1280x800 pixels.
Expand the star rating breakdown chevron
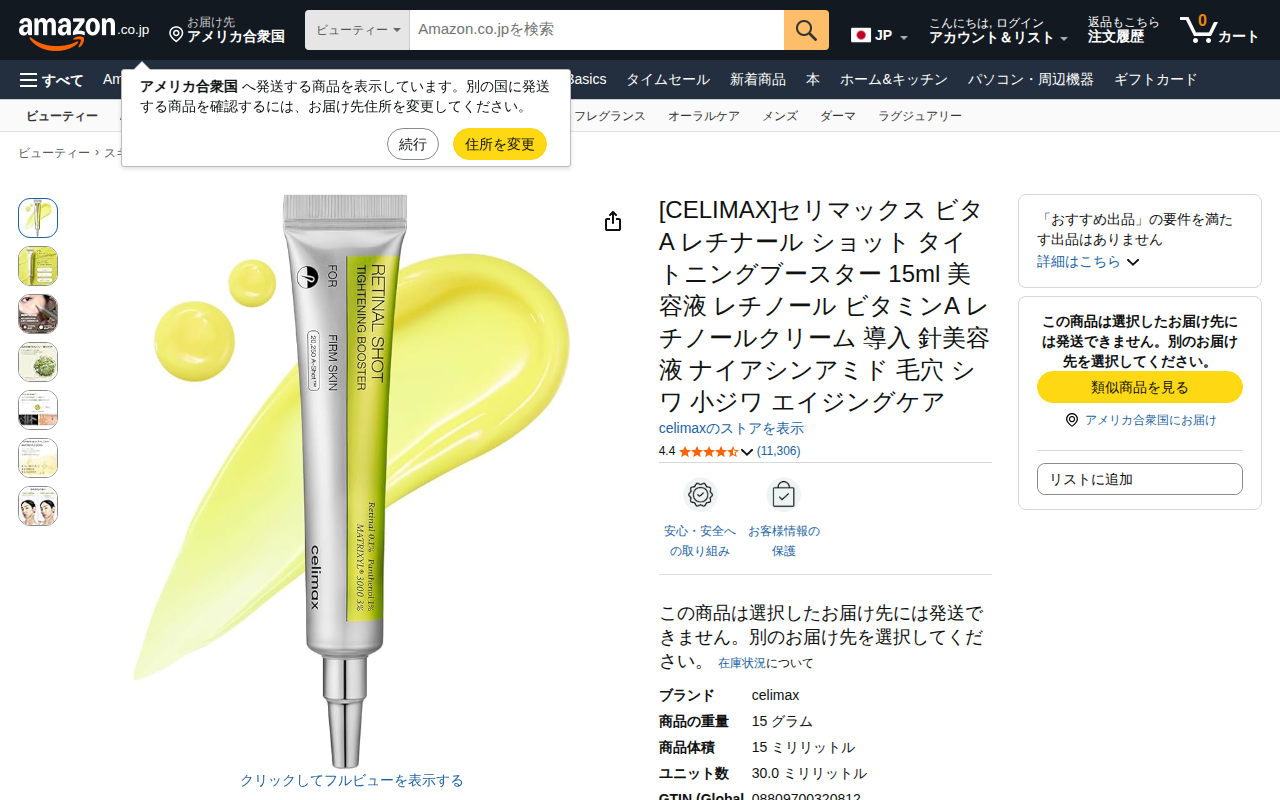click(746, 452)
